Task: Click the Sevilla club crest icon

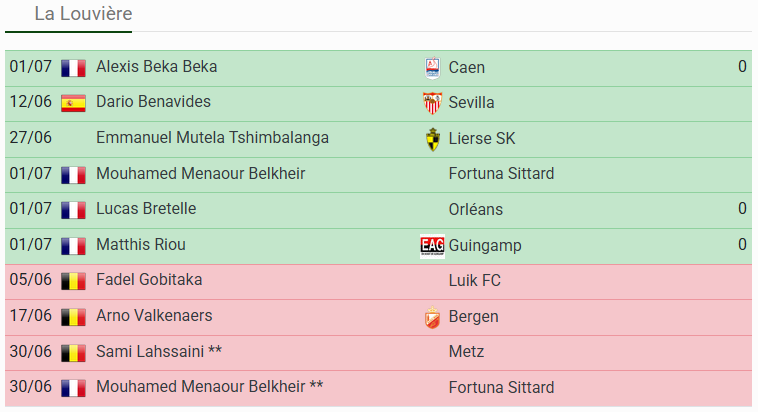Action: click(x=432, y=103)
